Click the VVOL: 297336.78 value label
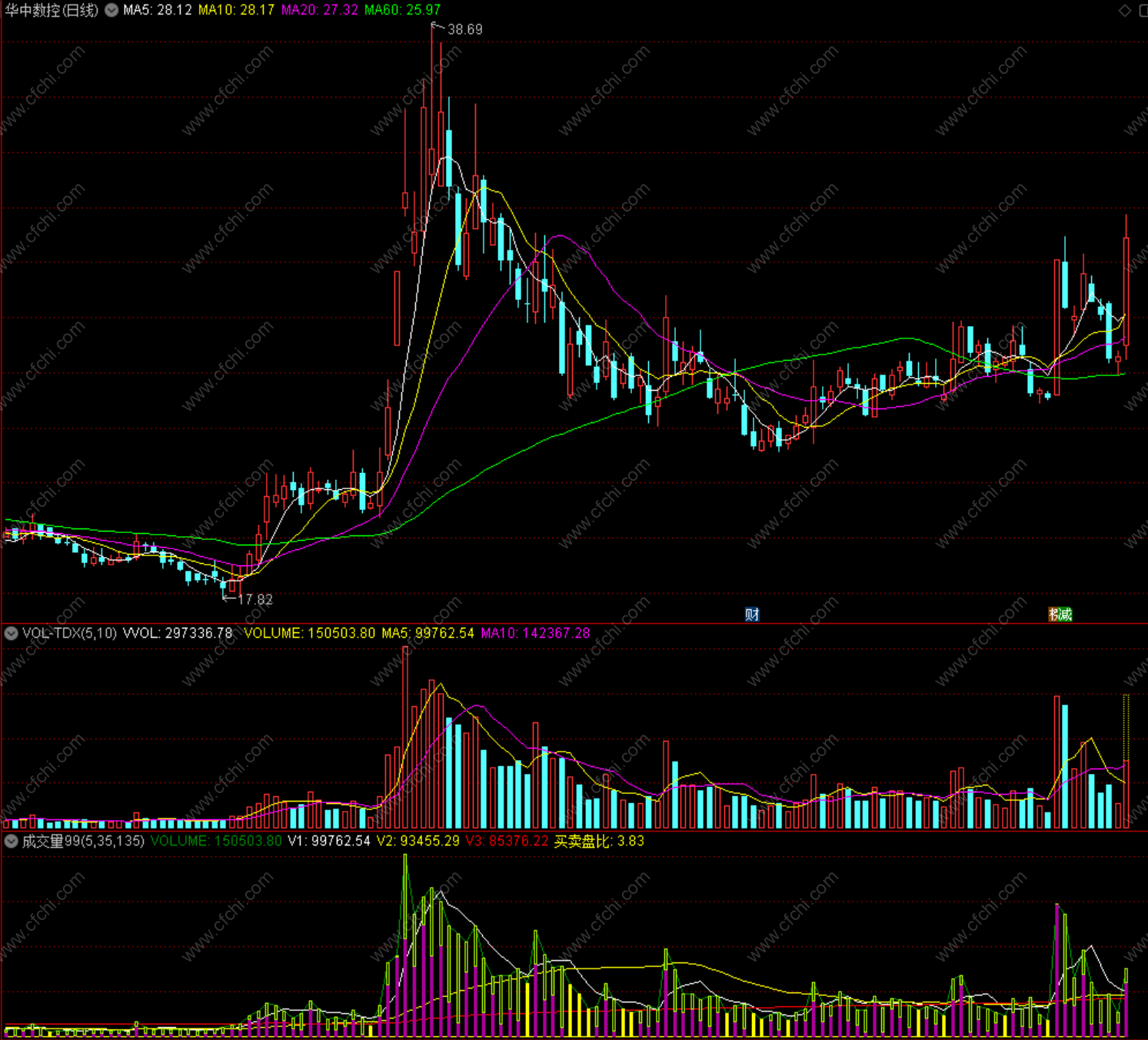The image size is (1148, 1040). (x=178, y=633)
